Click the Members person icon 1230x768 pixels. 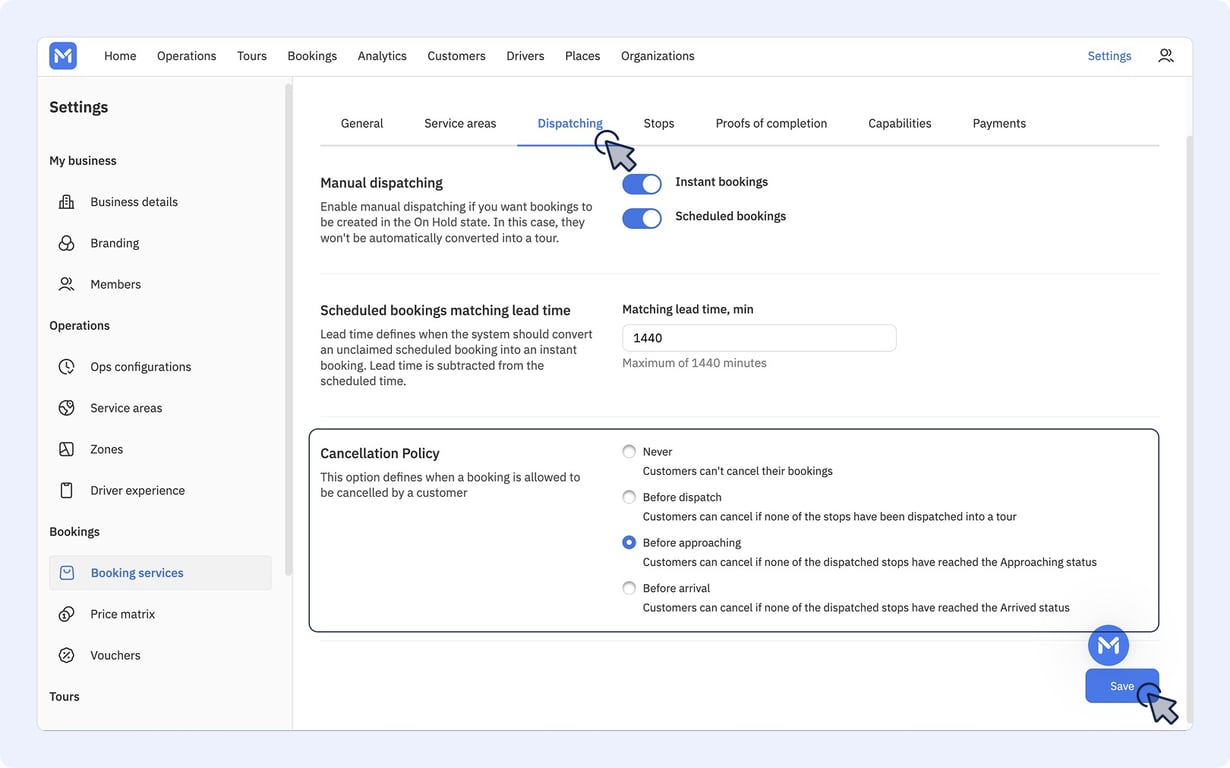pyautogui.click(x=67, y=284)
